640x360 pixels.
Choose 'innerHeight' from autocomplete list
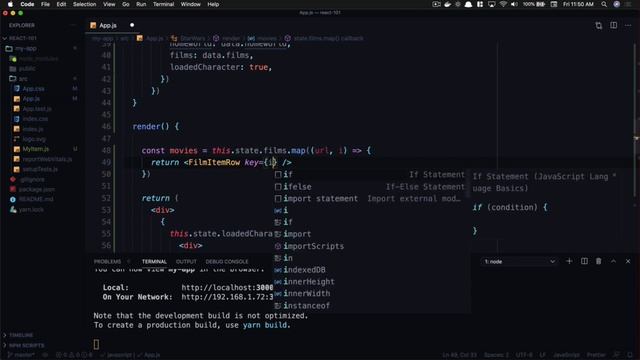click(370, 282)
